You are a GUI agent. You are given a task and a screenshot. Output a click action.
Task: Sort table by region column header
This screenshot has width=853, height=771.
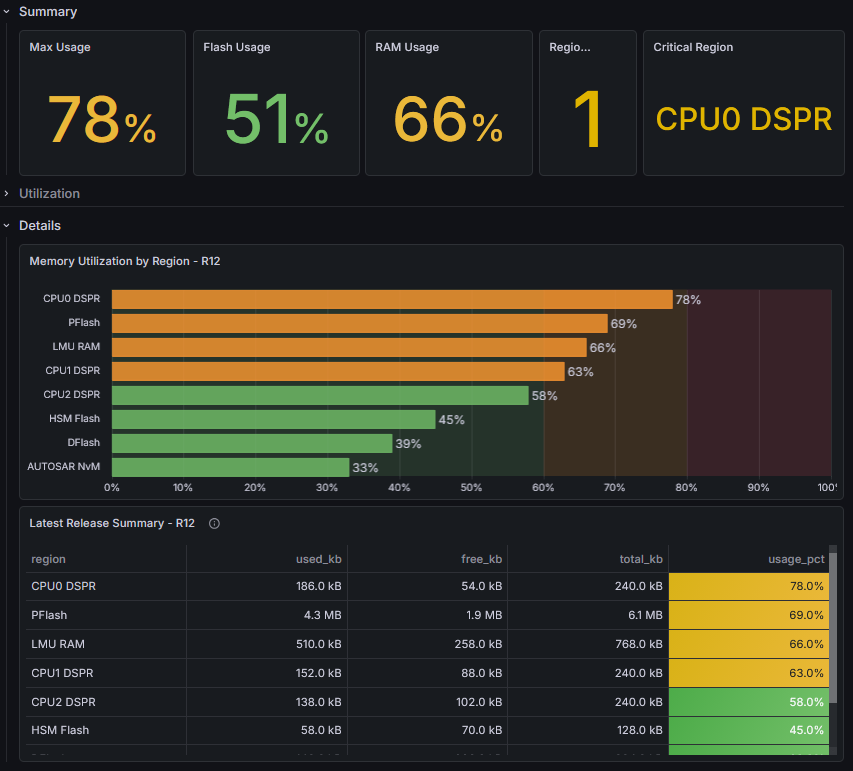48,559
